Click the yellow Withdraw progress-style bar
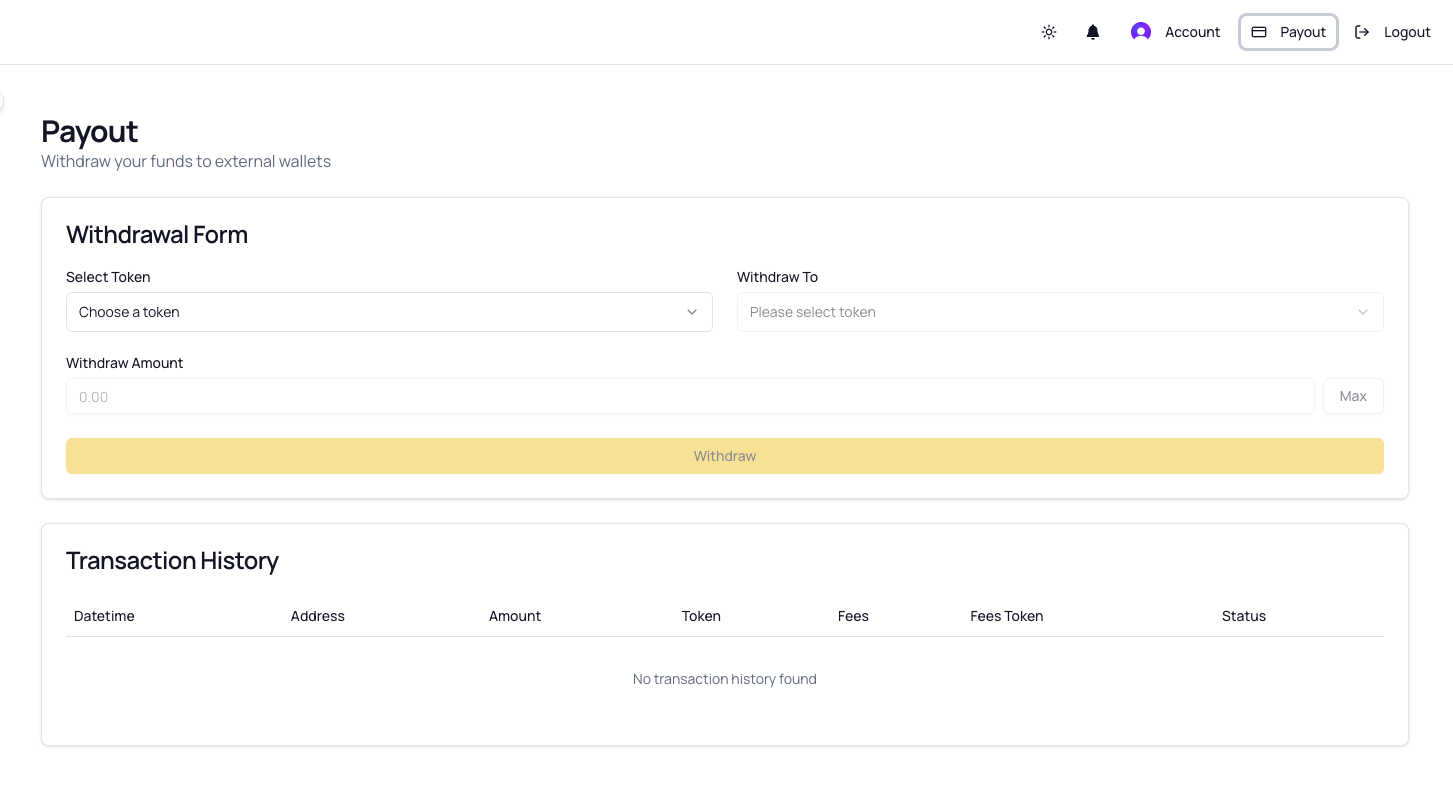The width and height of the screenshot is (1453, 787). (x=724, y=456)
